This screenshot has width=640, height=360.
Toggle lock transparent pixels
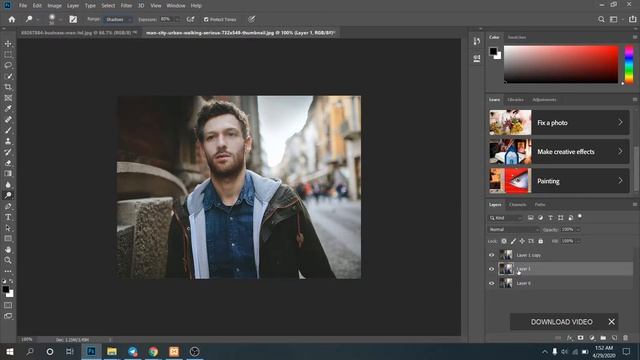(504, 241)
